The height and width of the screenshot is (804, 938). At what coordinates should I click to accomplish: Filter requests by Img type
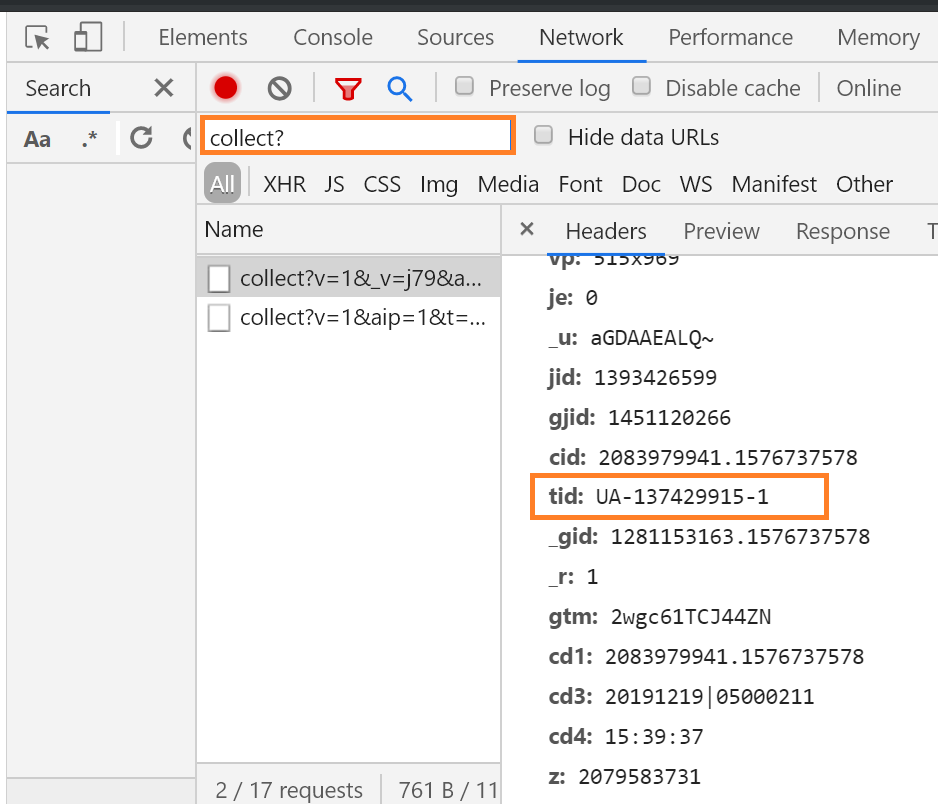pos(438,184)
